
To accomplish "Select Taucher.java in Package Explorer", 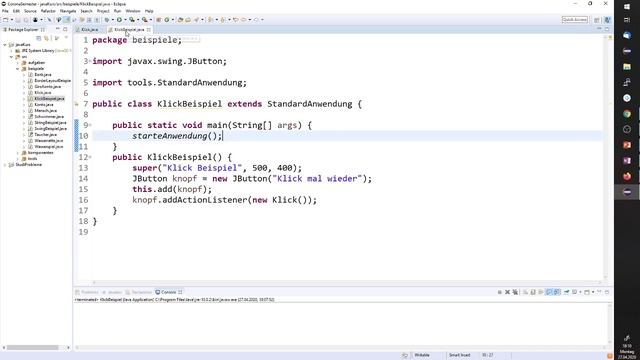I will tap(45, 135).
